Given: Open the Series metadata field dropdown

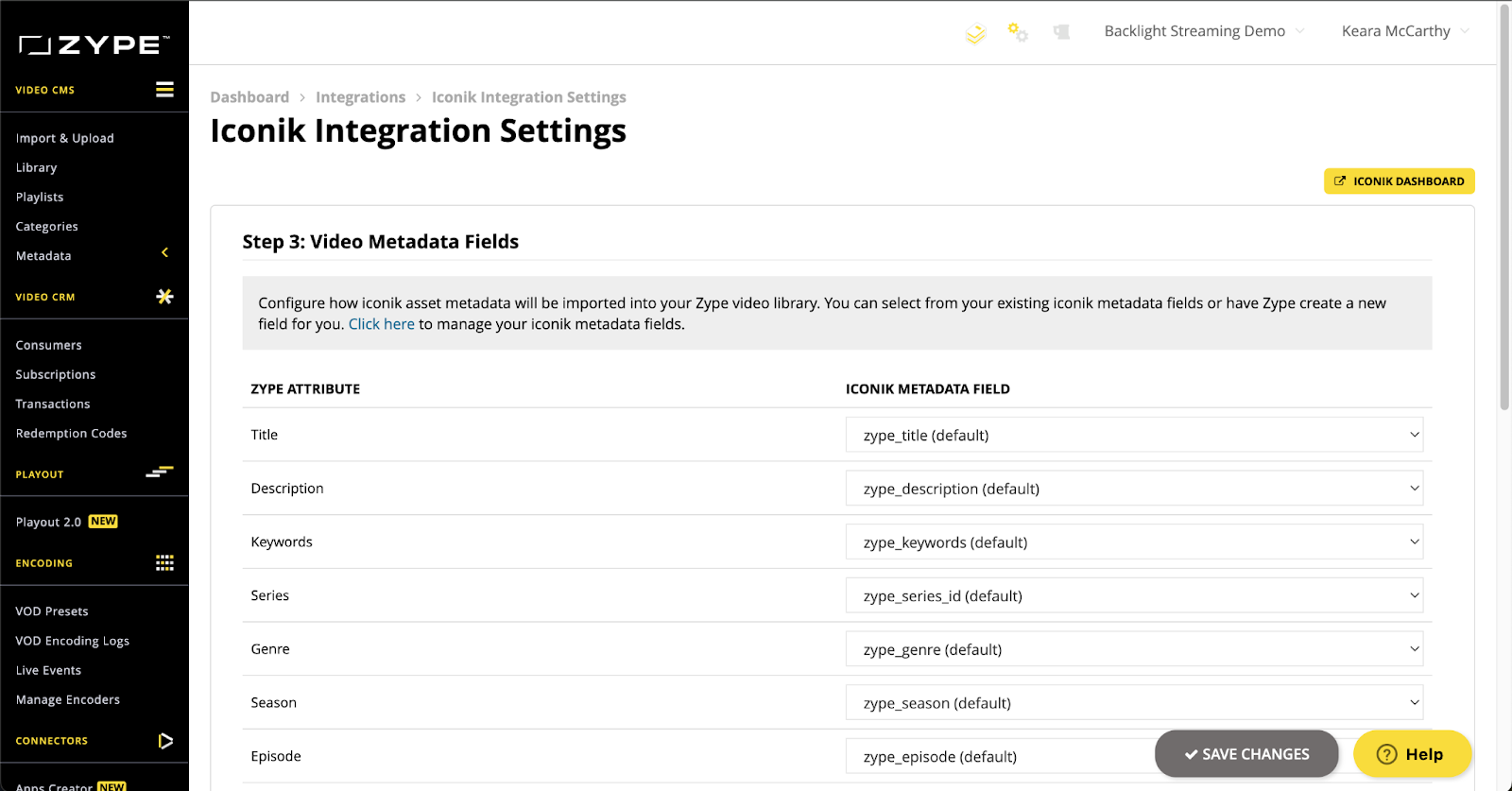Looking at the screenshot, I should 1134,595.
